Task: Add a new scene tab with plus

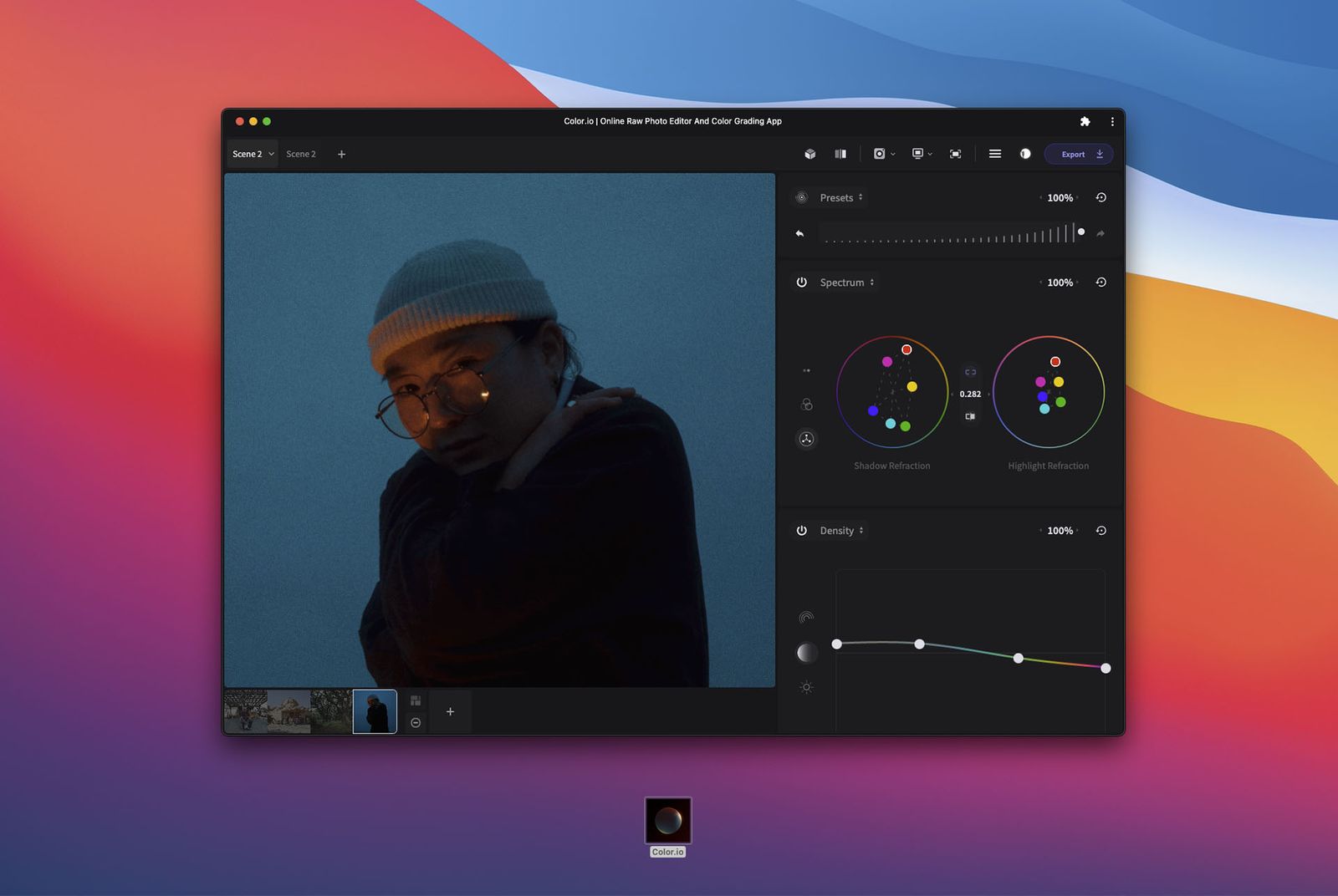Action: (341, 155)
